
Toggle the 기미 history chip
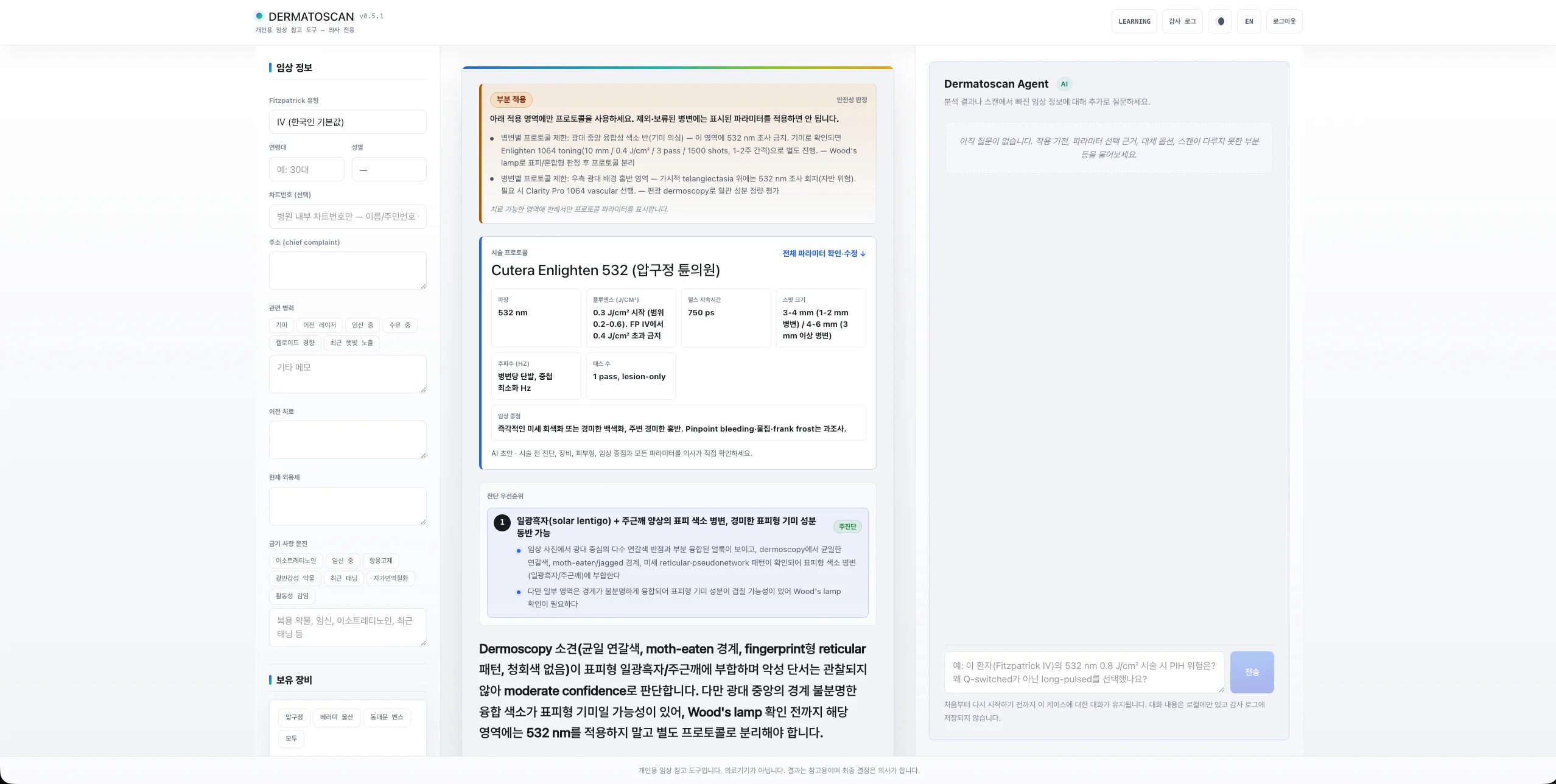coord(281,325)
